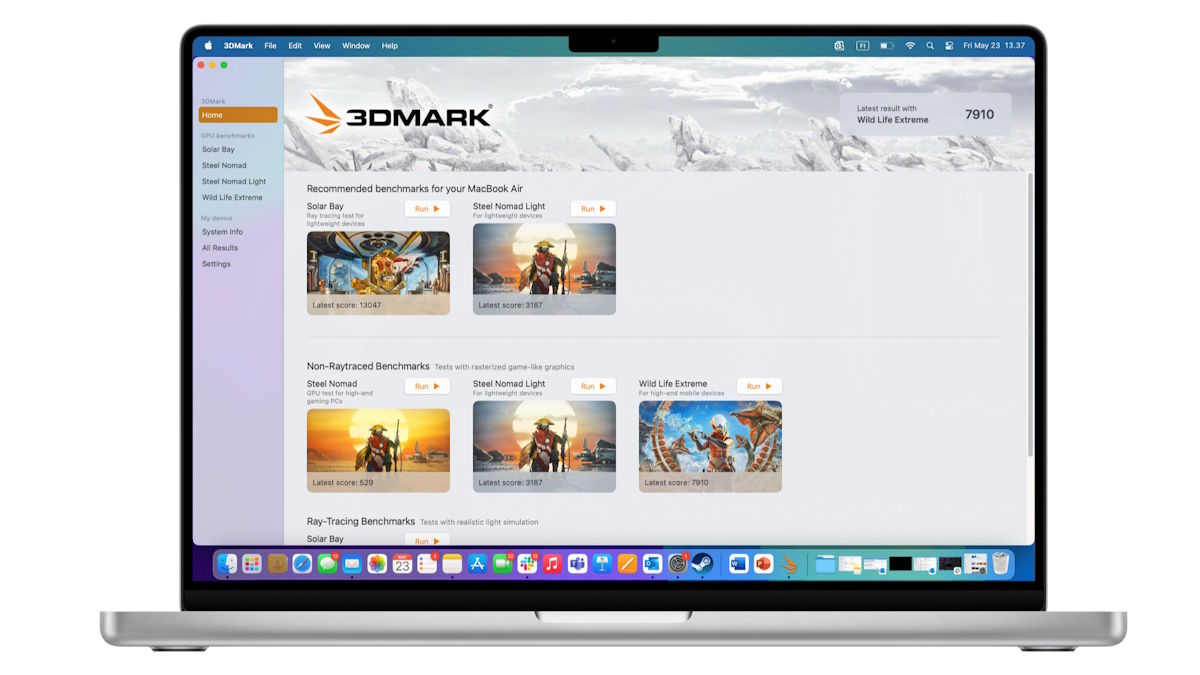Open Microsoft Teams in the dock

577,564
